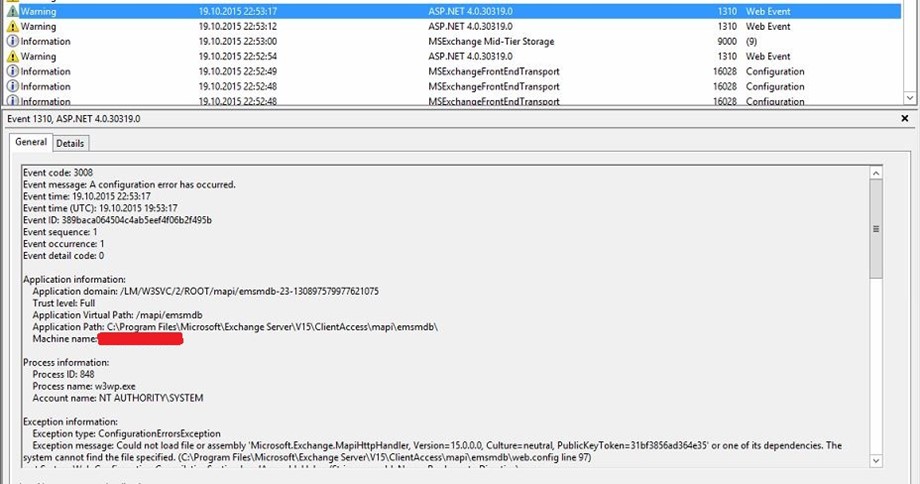
Task: Click 'Event message: A configuration error has occurred.'
Action: pos(129,184)
